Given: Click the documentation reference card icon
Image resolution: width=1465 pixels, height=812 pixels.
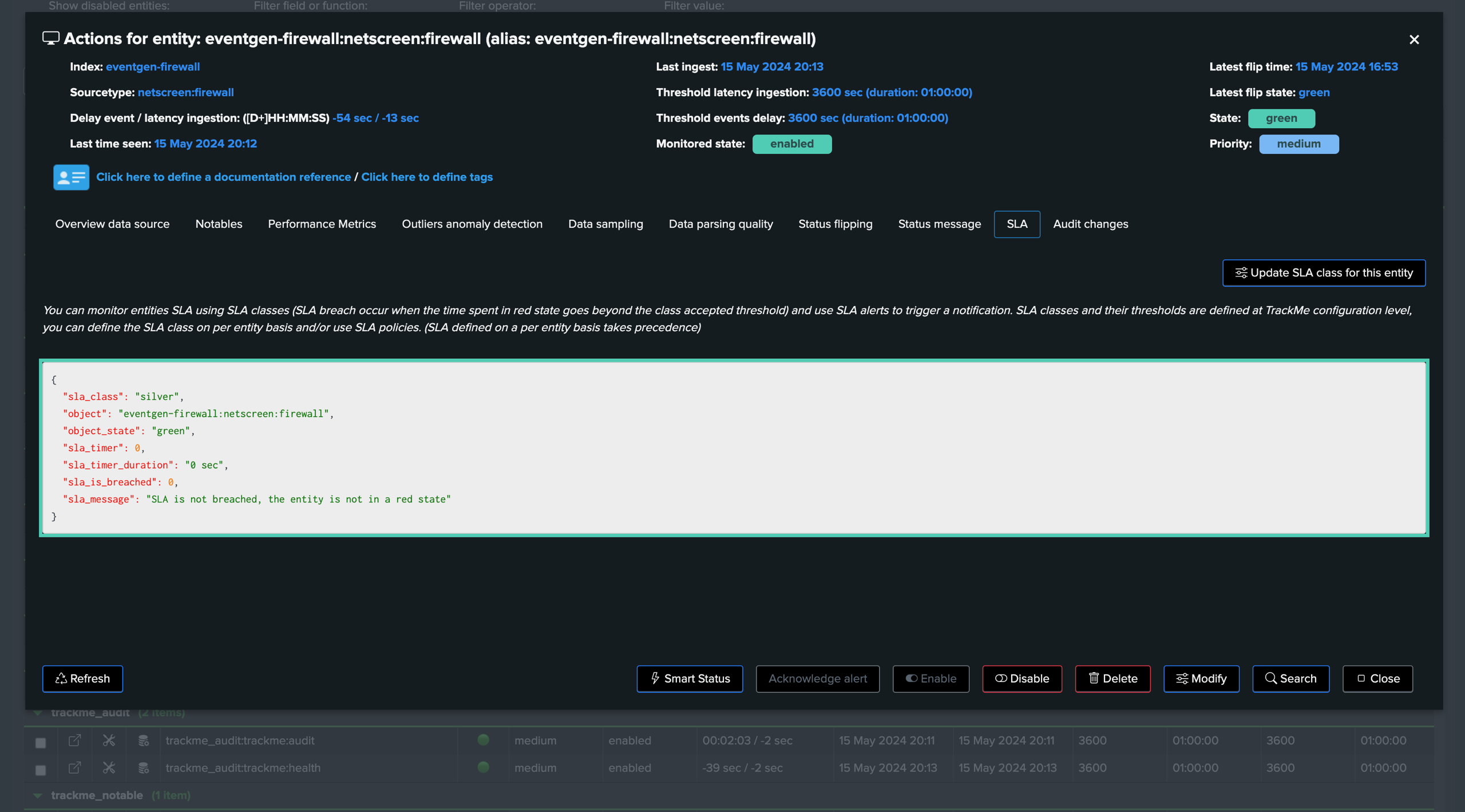Looking at the screenshot, I should click(71, 177).
